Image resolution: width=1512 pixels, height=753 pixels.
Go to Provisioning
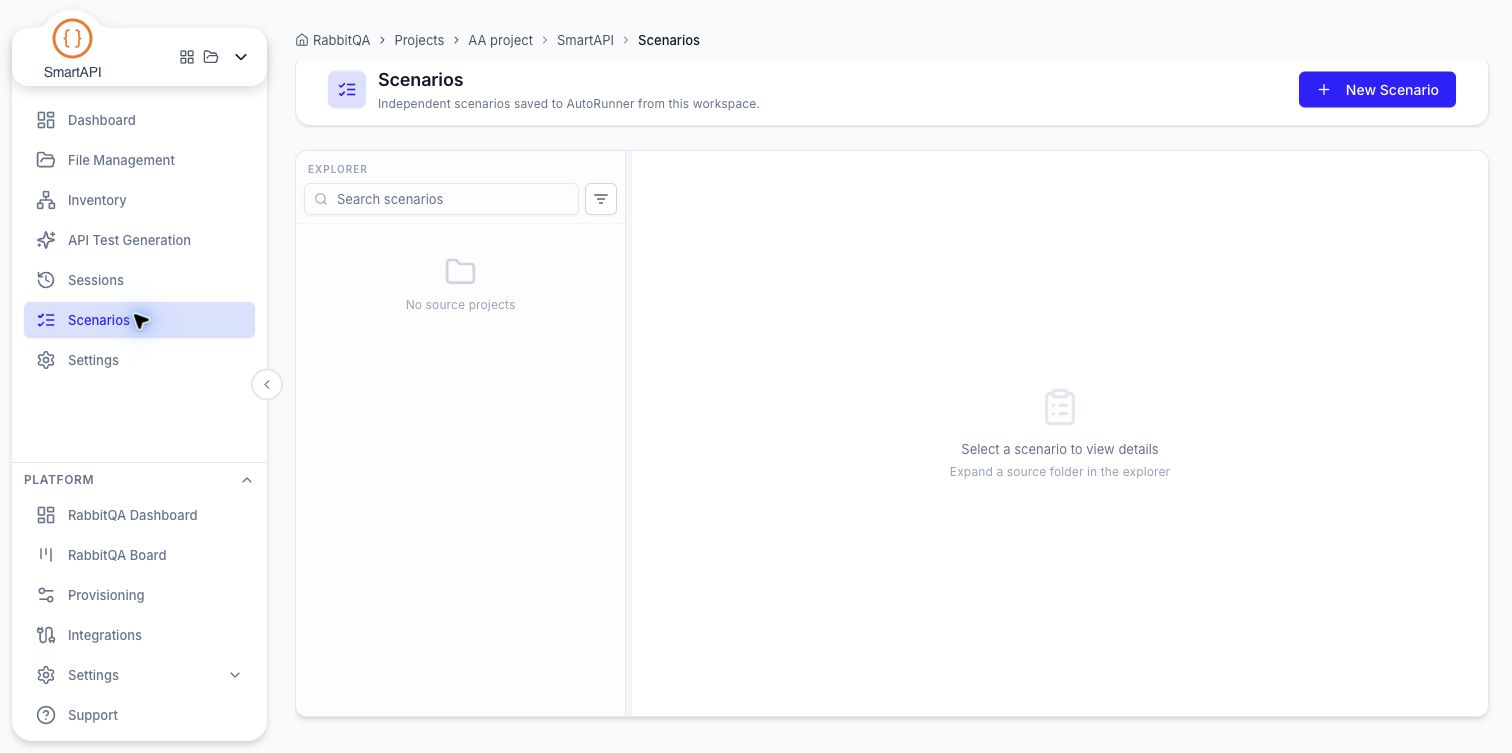[139, 595]
